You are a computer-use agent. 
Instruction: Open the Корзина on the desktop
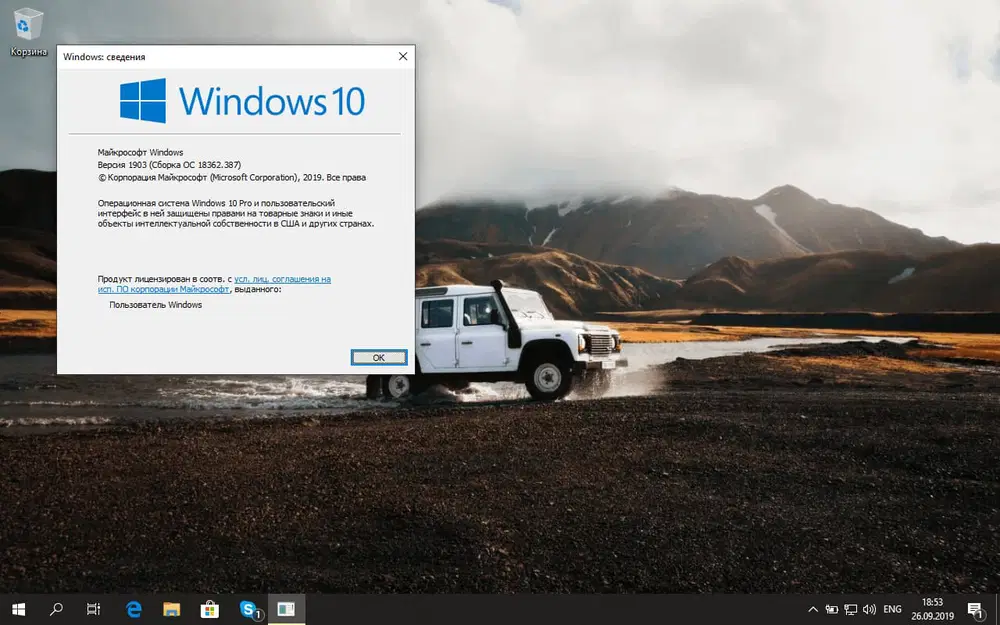[x=28, y=25]
